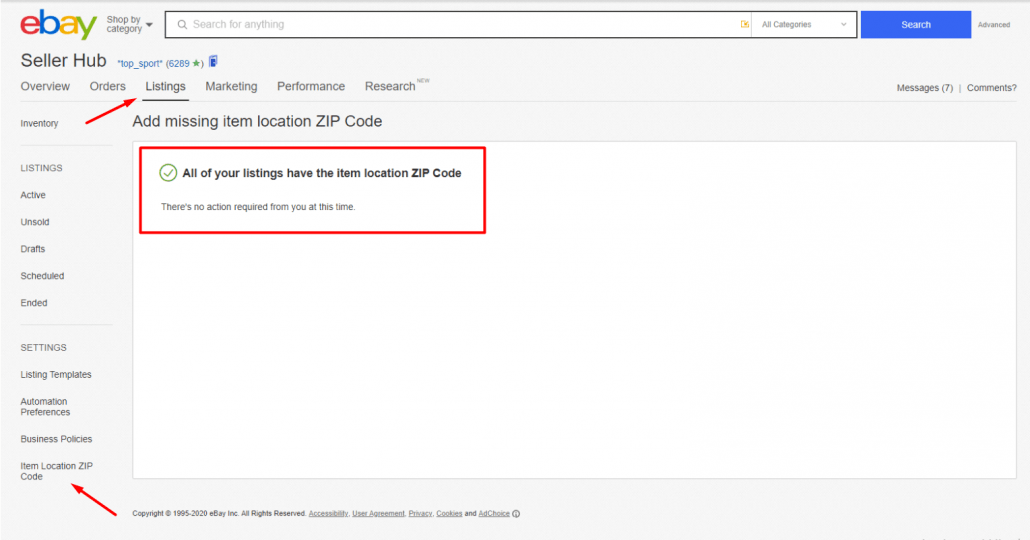Click the magnifier icon in search box

183,24
